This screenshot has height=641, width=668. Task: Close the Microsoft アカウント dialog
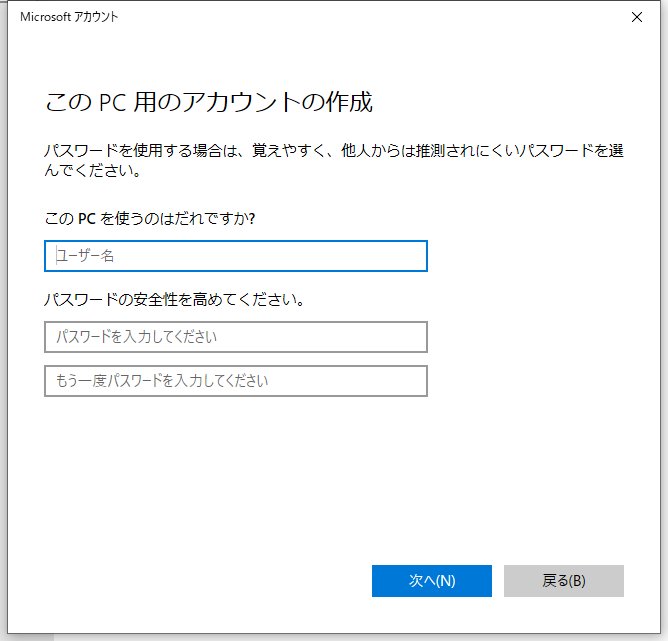coord(637,17)
